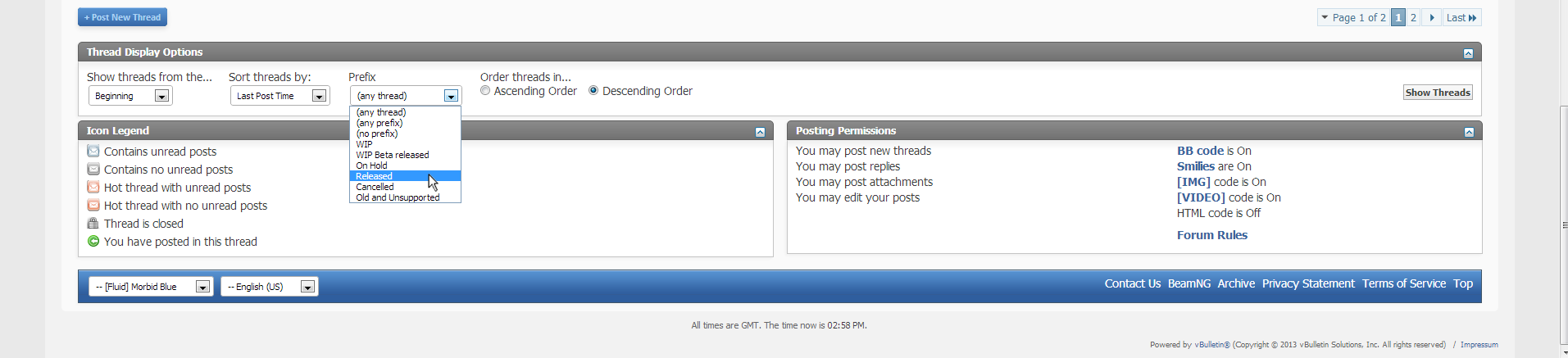The height and width of the screenshot is (358, 1568).
Task: Open the Fluid Morbid Blue style dropdown
Action: pyautogui.click(x=151, y=287)
